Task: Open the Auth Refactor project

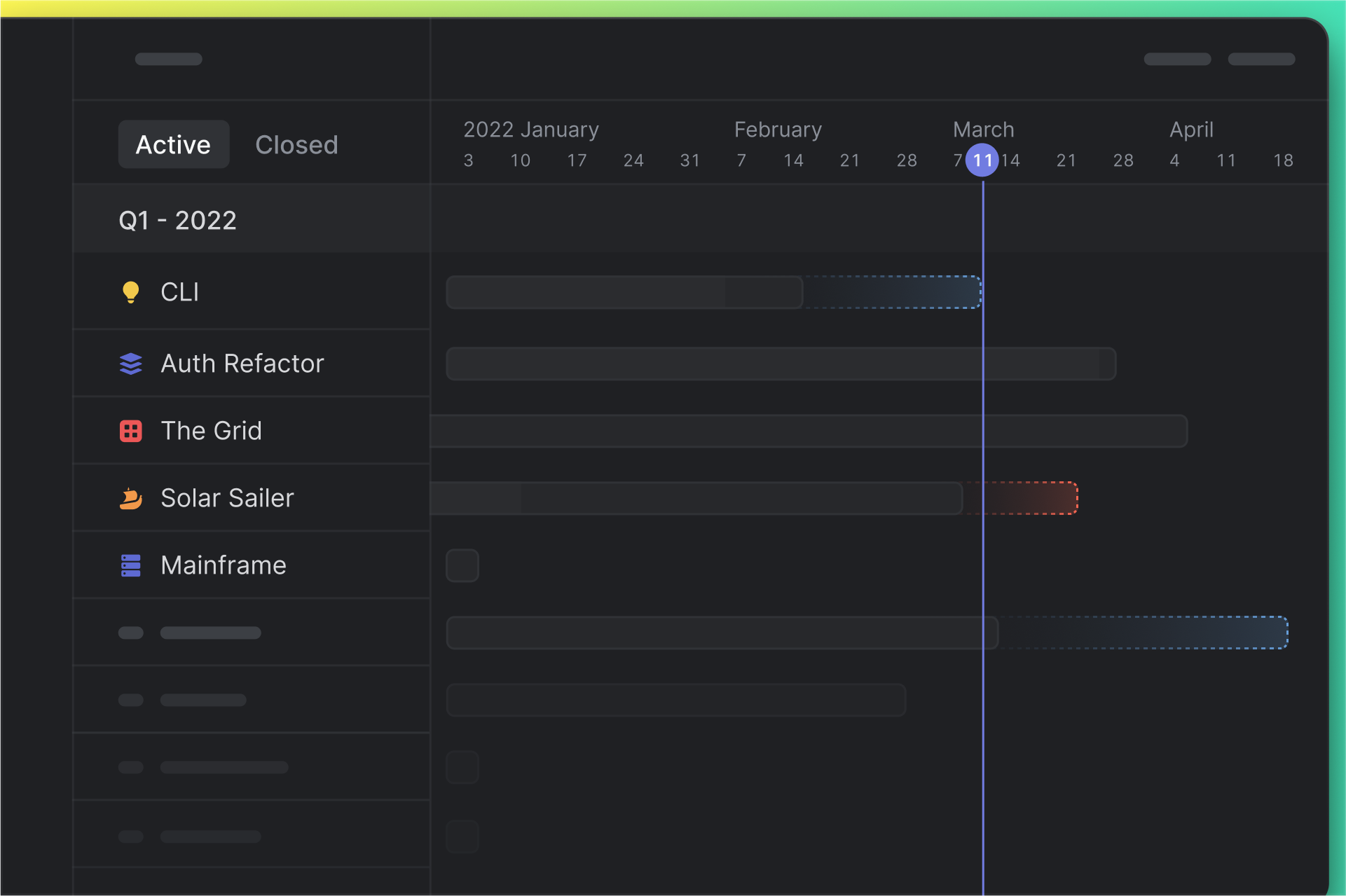Action: (x=252, y=364)
